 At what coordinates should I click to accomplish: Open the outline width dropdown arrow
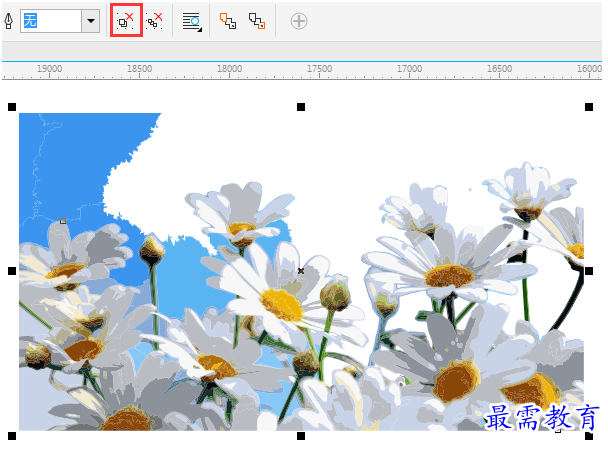click(91, 21)
